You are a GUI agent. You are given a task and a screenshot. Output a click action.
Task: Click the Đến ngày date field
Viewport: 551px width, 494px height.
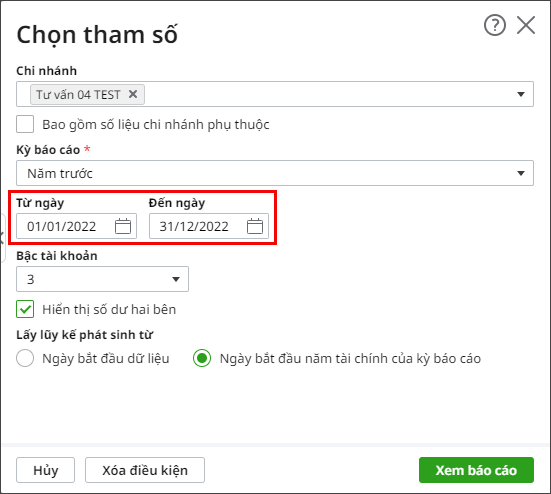coord(209,226)
